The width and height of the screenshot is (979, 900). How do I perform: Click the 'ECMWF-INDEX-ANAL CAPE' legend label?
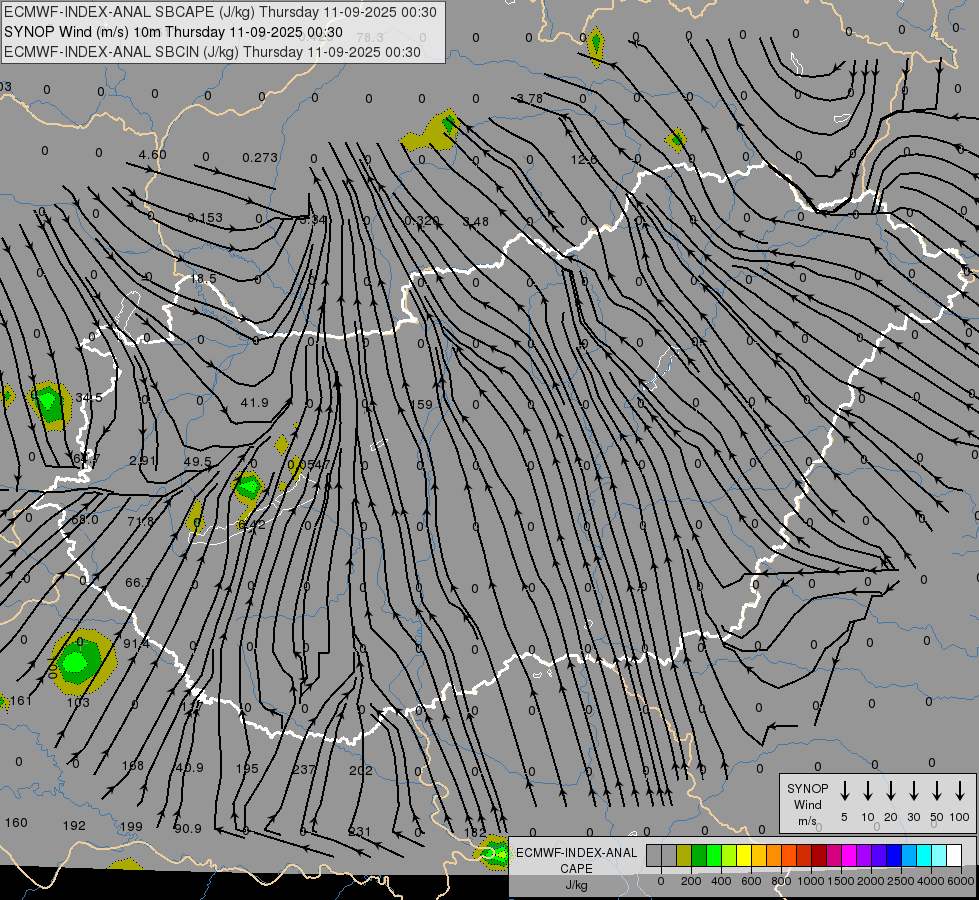pyautogui.click(x=576, y=860)
